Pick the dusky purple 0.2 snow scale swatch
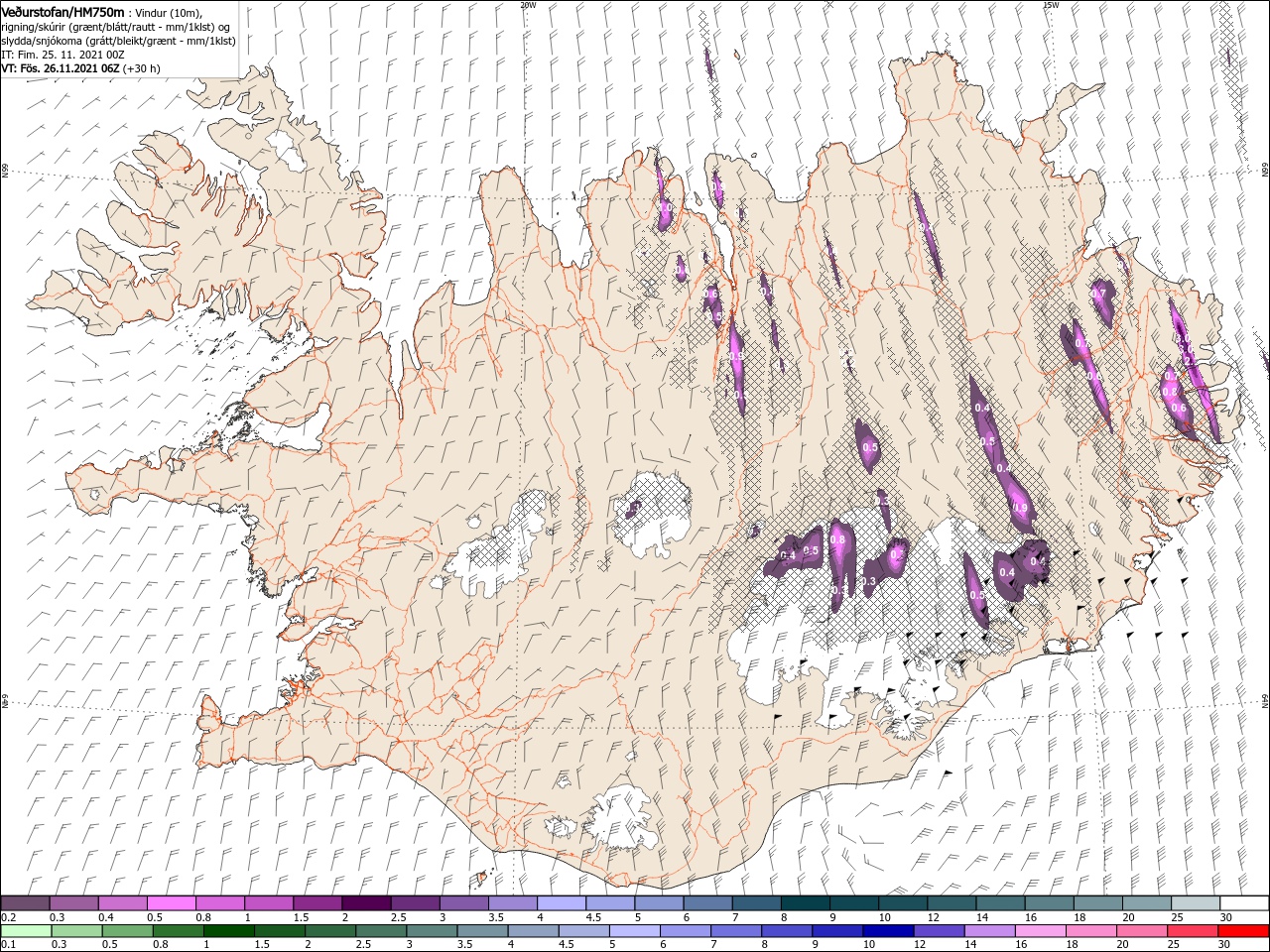Viewport: 1270px width, 952px height. (x=25, y=902)
